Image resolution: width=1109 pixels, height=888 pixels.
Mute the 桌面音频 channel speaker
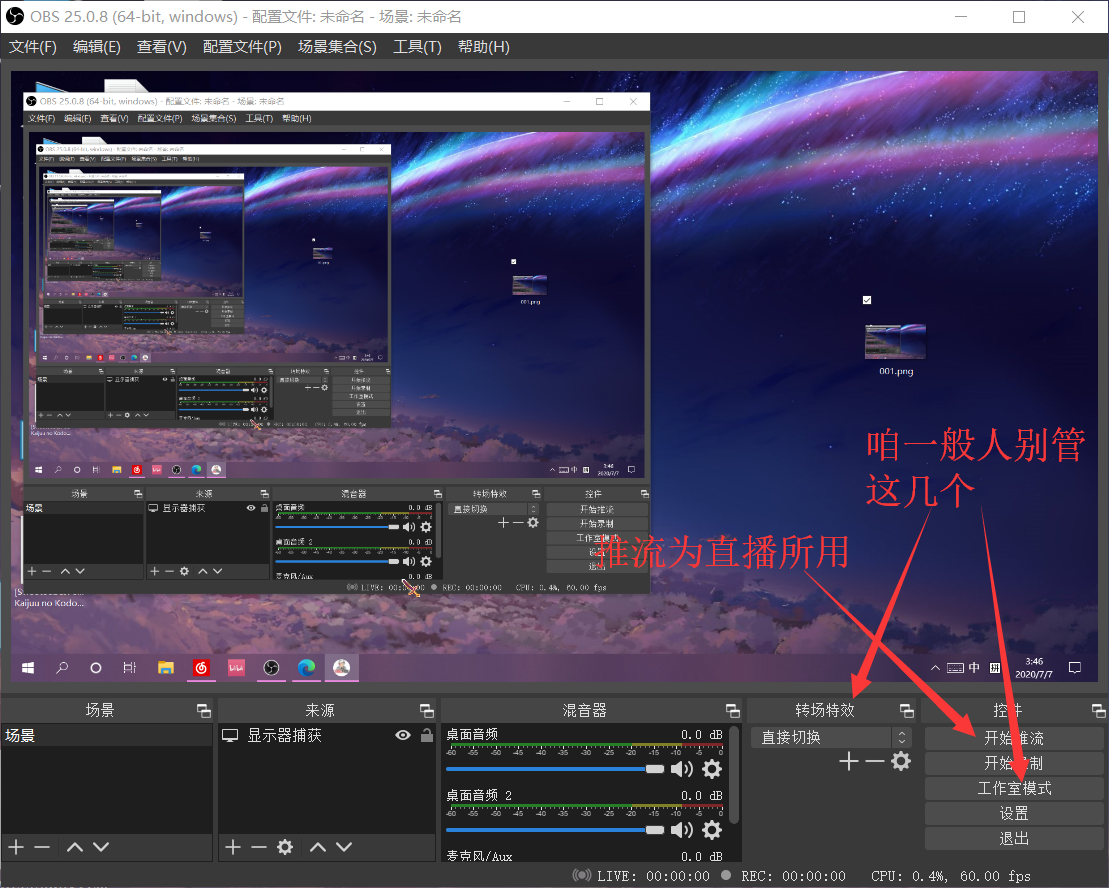tap(682, 769)
